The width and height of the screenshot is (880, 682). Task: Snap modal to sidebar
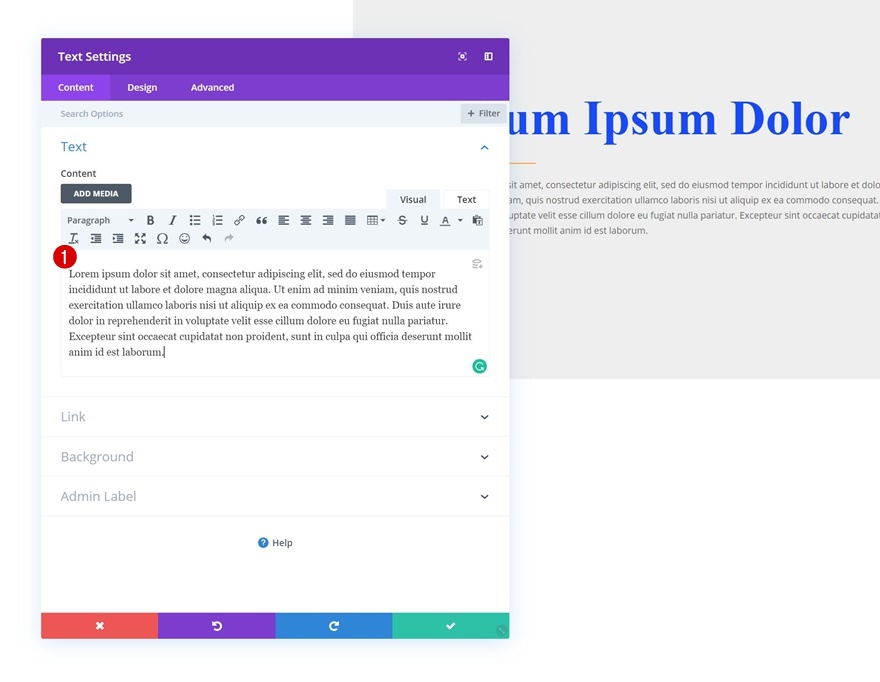tap(488, 56)
